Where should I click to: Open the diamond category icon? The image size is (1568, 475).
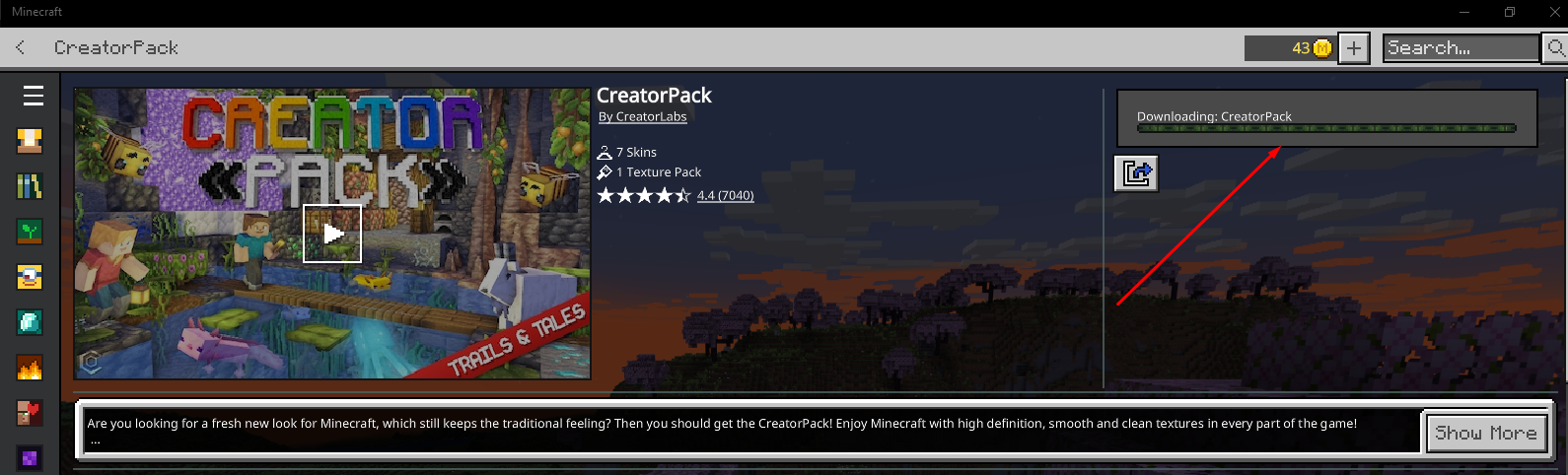click(x=30, y=322)
